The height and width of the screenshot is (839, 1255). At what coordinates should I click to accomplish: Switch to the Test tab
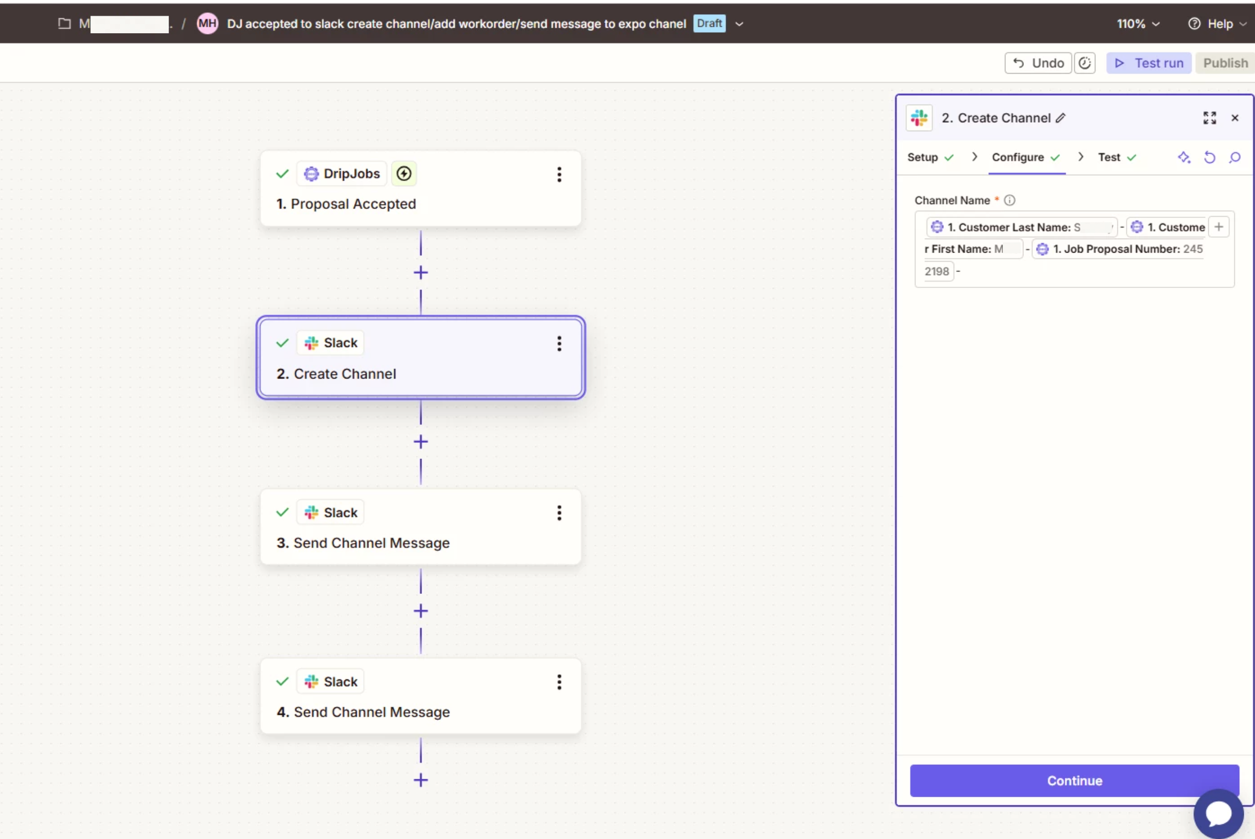pos(1109,158)
